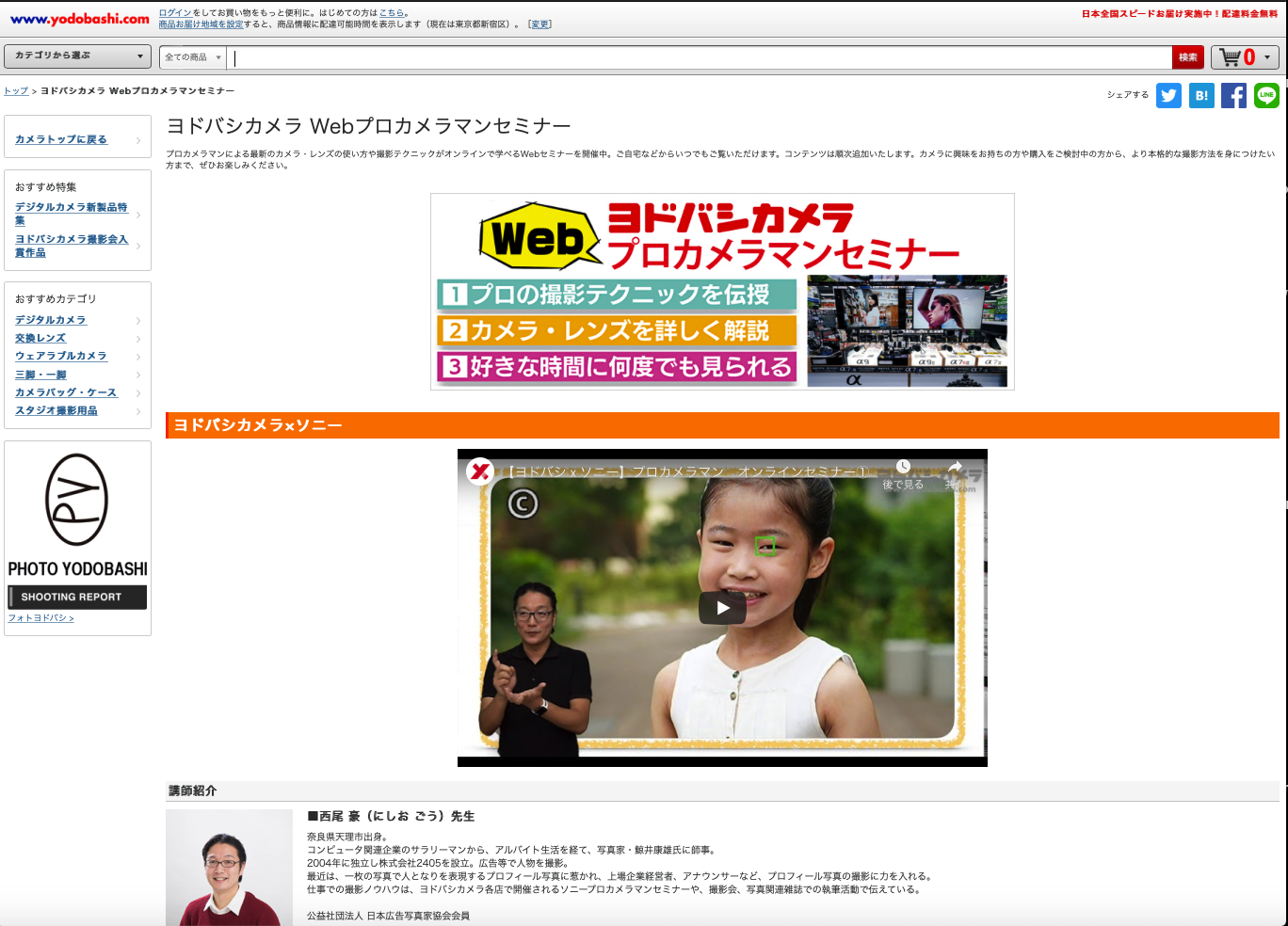Open the ログイン link

coord(175,13)
